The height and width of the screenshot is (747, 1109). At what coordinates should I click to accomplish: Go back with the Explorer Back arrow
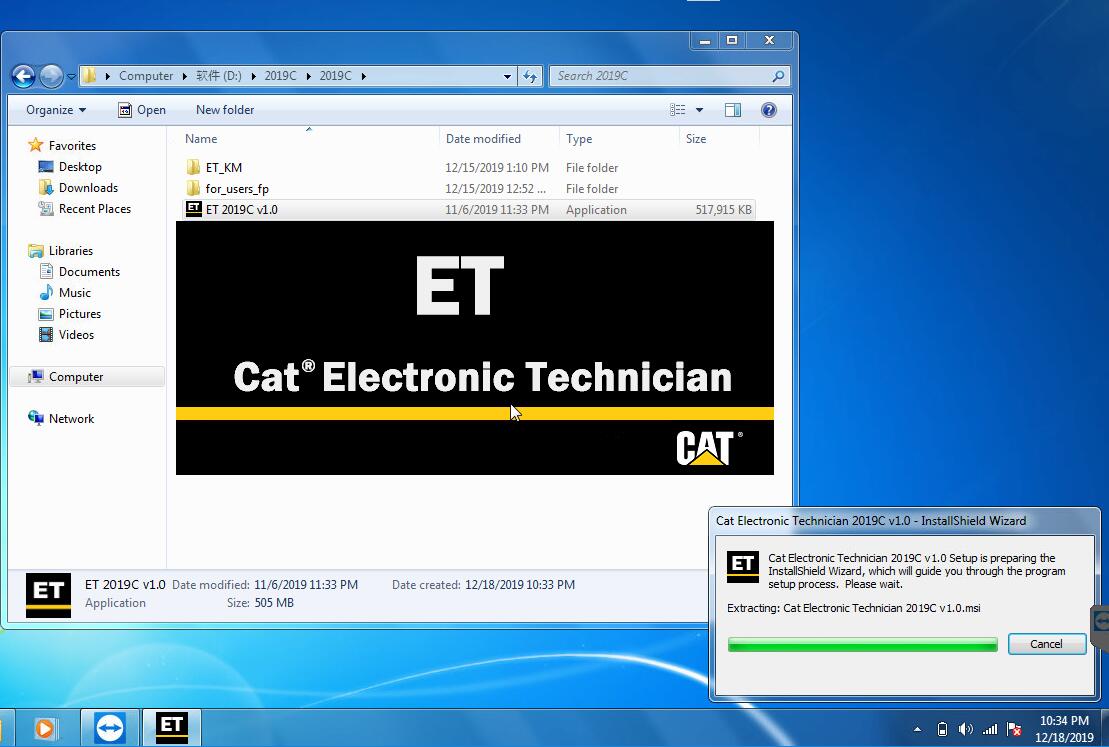pyautogui.click(x=23, y=76)
